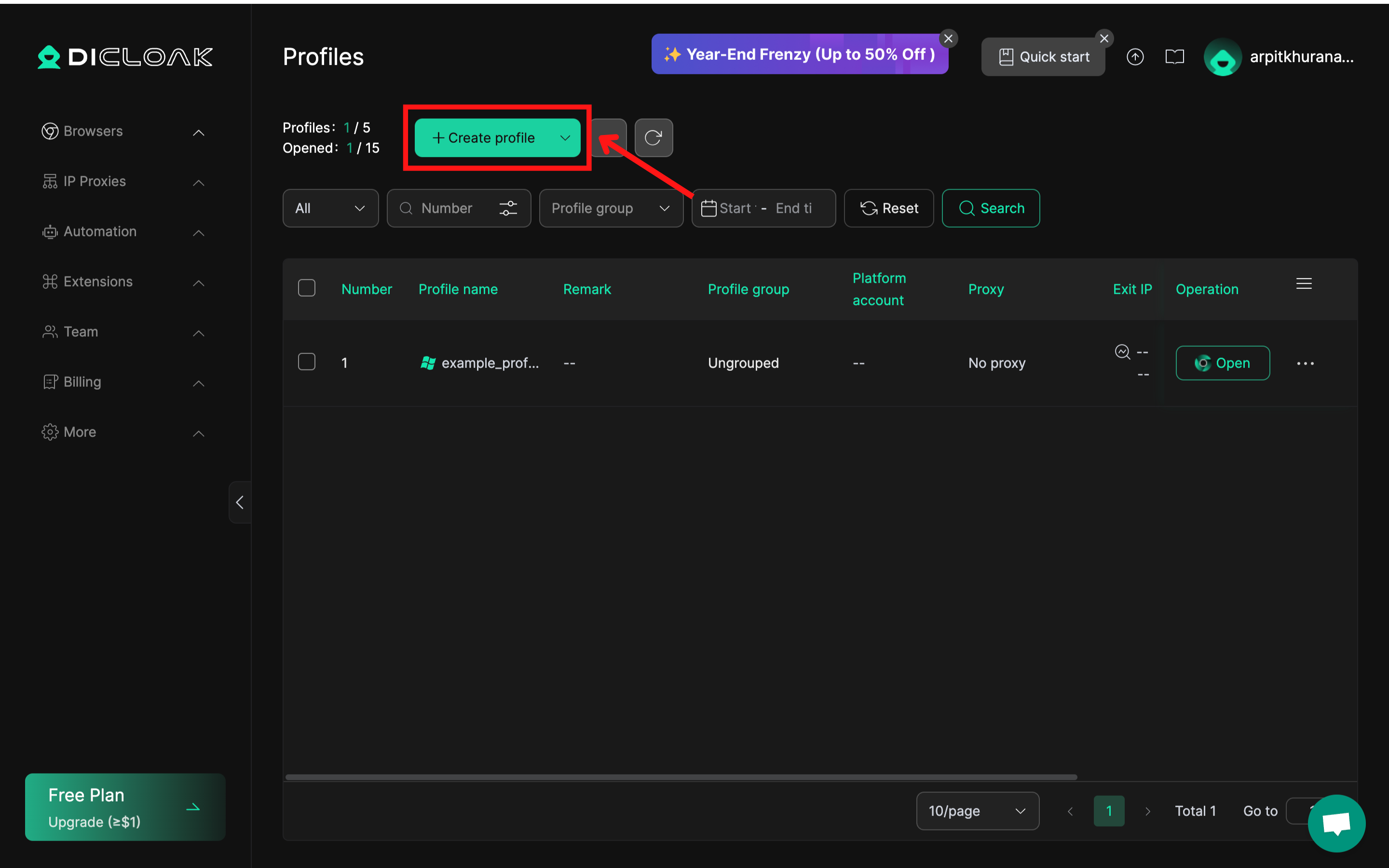Collapse the sidebar with left arrow handle
1389x868 pixels.
click(x=240, y=502)
